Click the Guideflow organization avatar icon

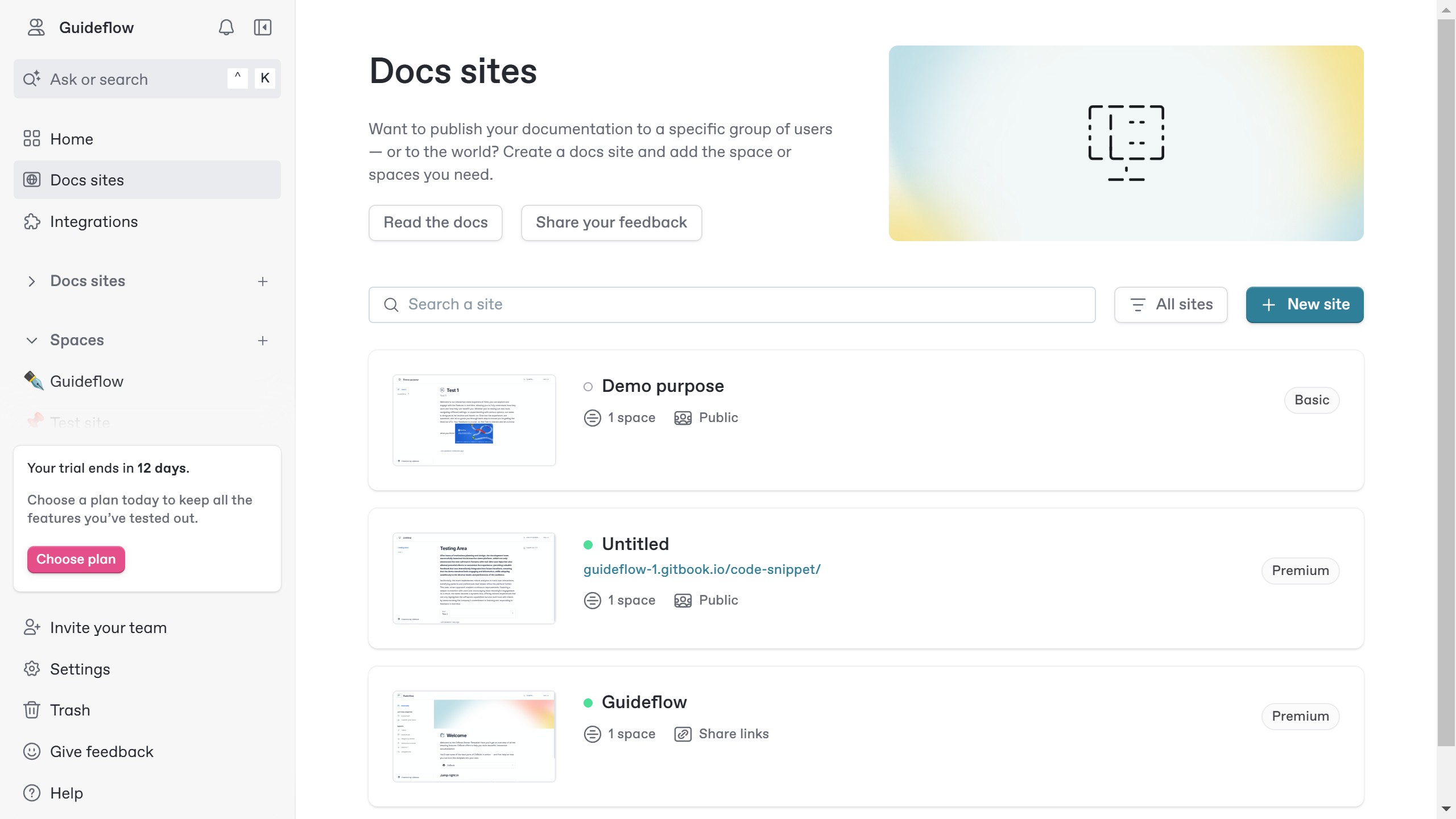(x=36, y=27)
